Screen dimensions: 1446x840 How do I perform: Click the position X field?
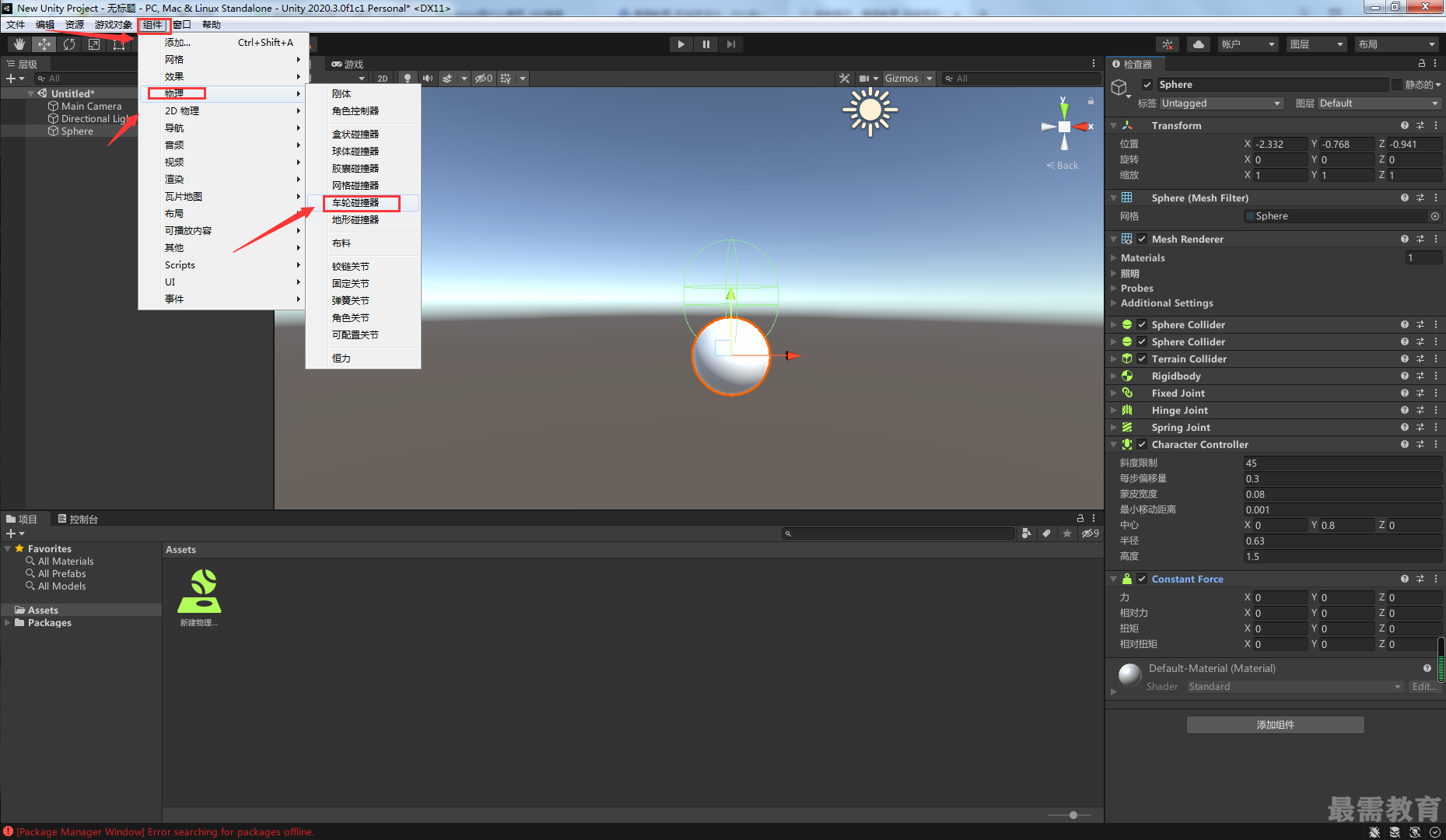click(1281, 145)
